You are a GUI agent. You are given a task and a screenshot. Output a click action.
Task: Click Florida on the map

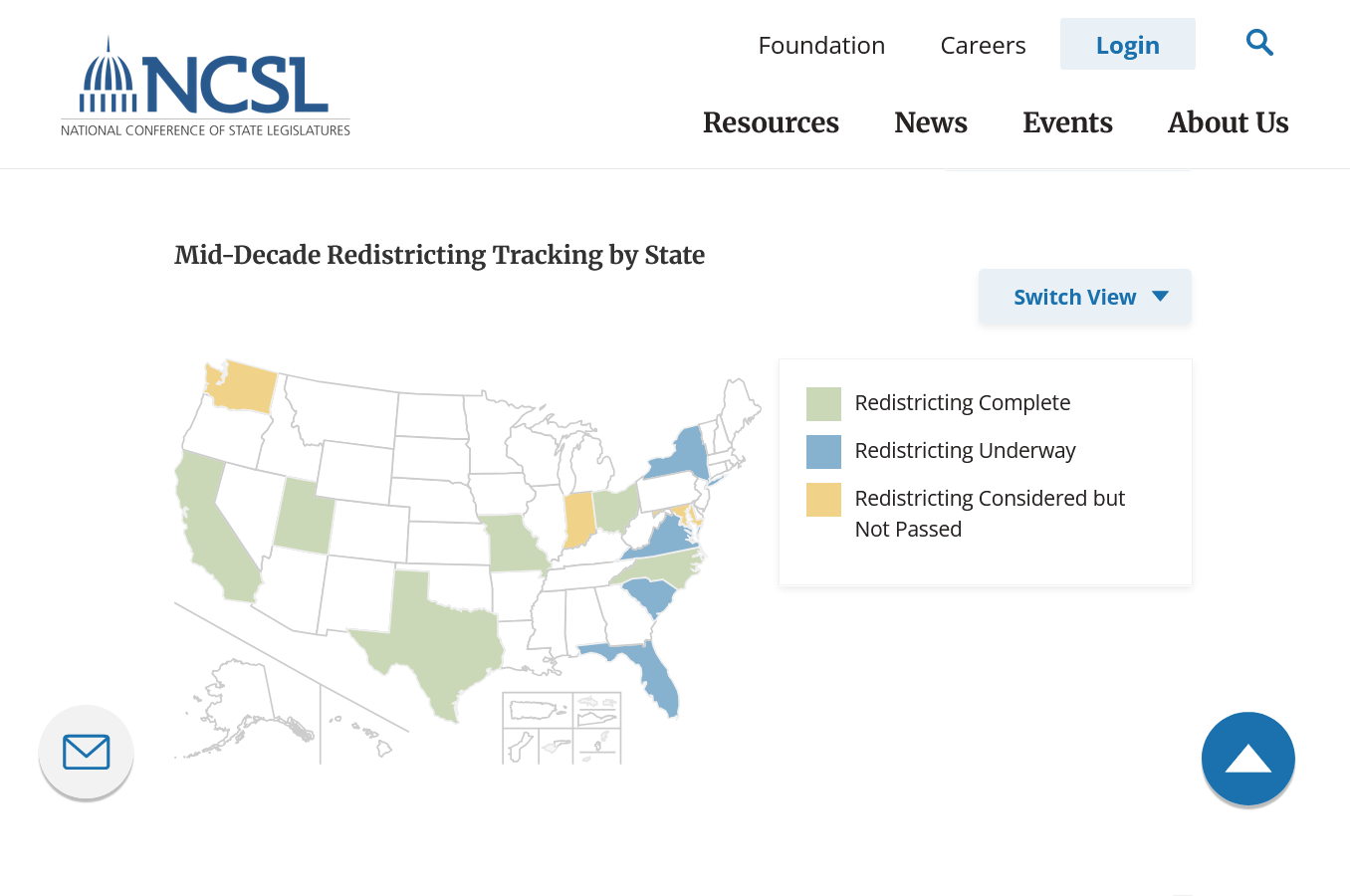tap(659, 677)
